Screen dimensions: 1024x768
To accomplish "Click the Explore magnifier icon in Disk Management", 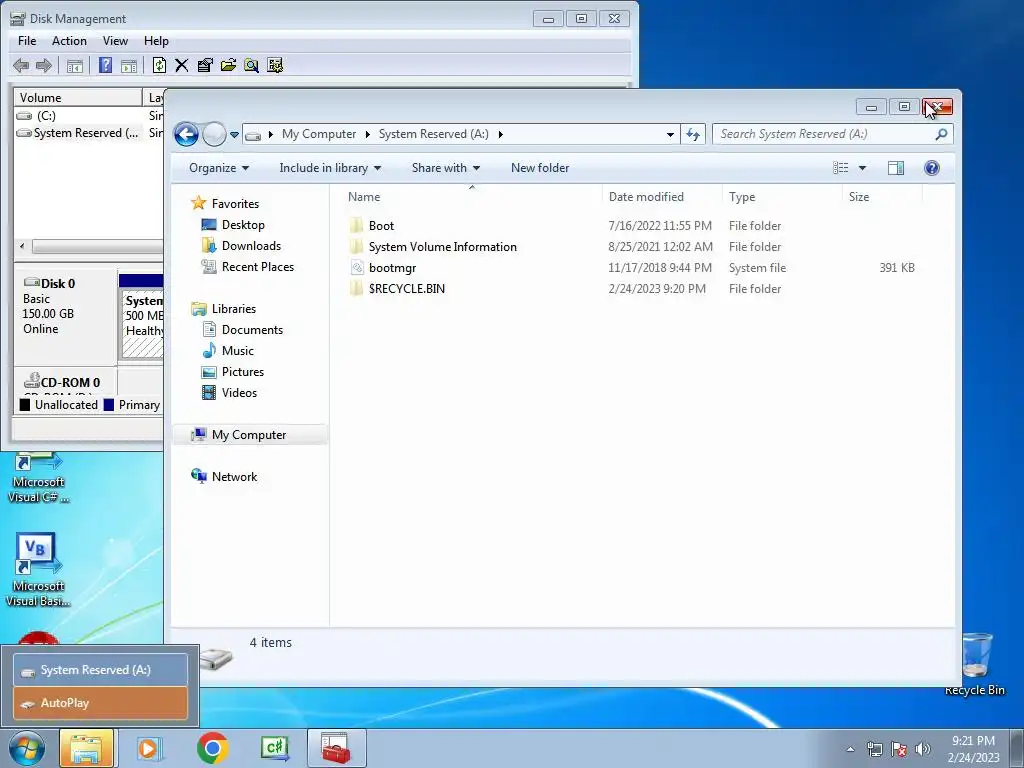I will (251, 65).
